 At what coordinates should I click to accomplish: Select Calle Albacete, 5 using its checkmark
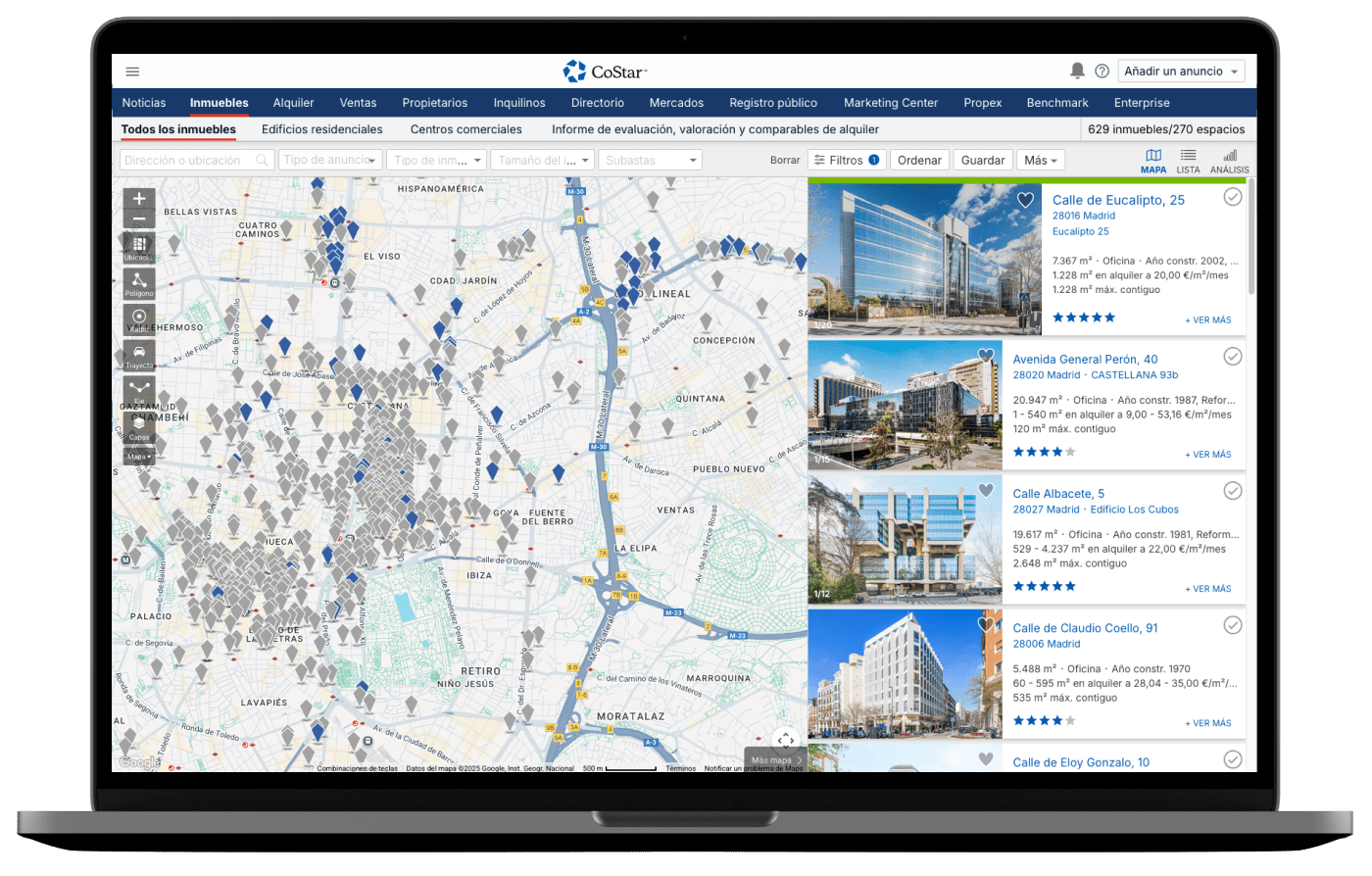[x=1232, y=491]
